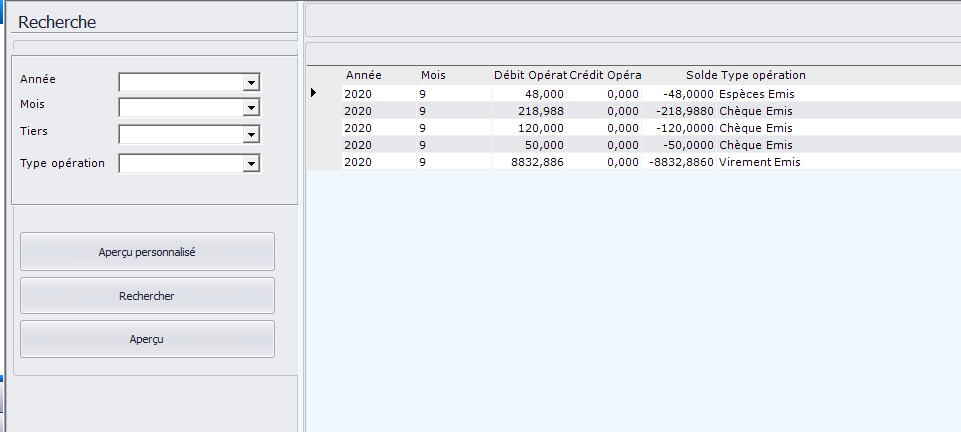Click the Type opération column header
The image size is (961, 432).
[763, 75]
